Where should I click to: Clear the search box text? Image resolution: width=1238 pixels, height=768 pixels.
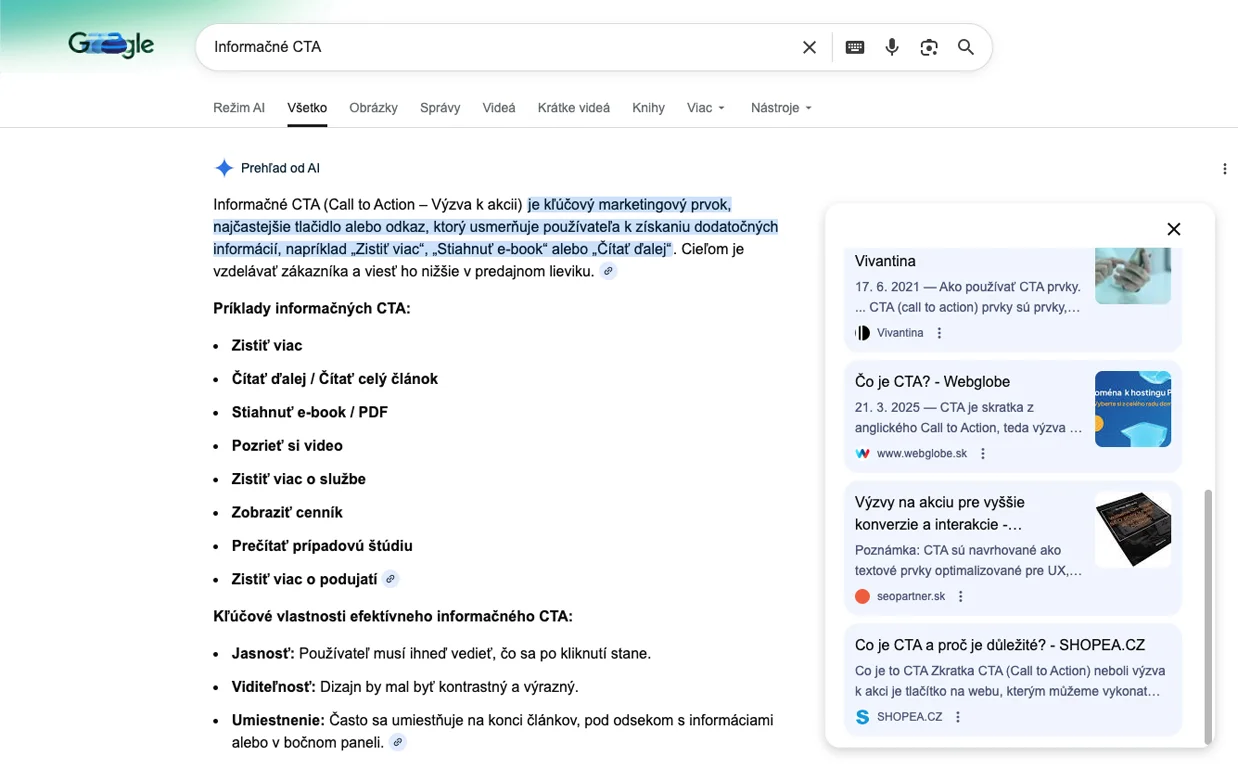point(809,47)
